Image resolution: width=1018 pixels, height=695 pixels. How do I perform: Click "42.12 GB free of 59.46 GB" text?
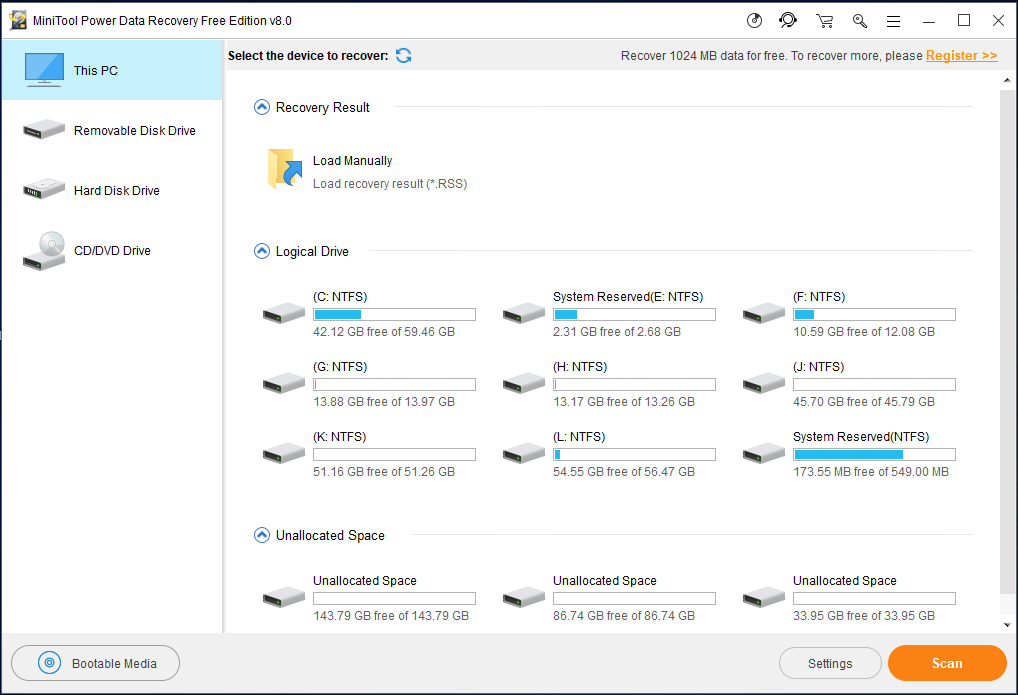pyautogui.click(x=384, y=332)
